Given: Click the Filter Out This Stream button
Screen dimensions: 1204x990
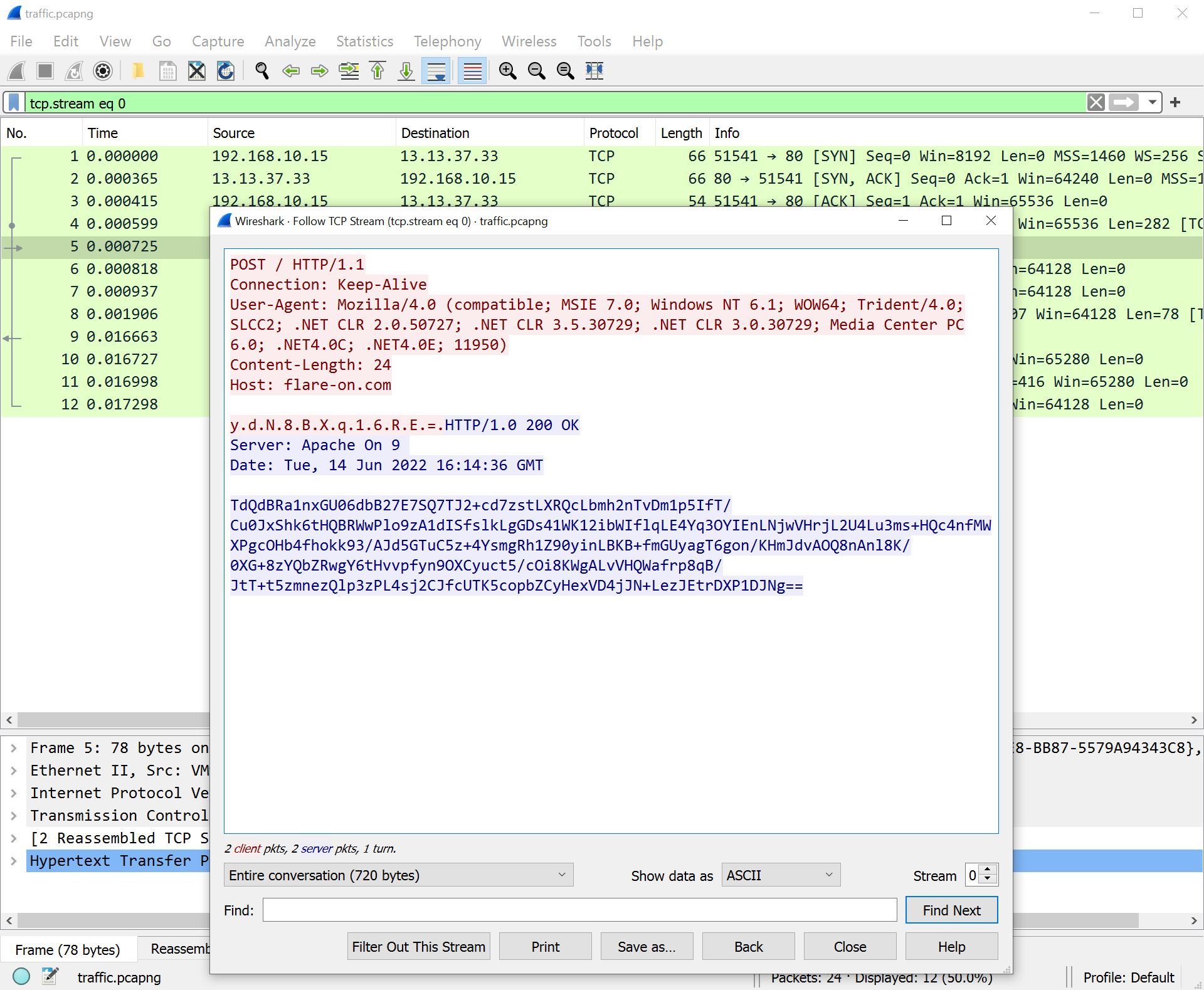Looking at the screenshot, I should click(x=418, y=946).
